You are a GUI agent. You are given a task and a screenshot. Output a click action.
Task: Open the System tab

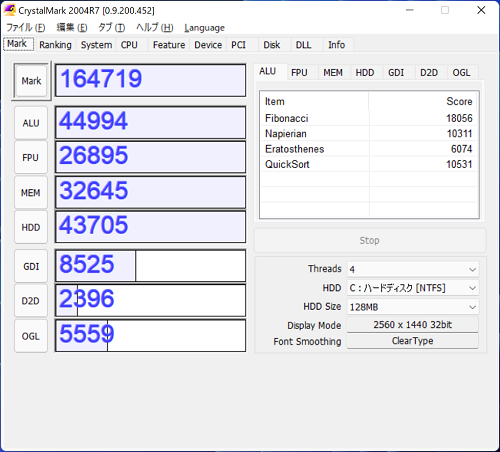[x=96, y=45]
